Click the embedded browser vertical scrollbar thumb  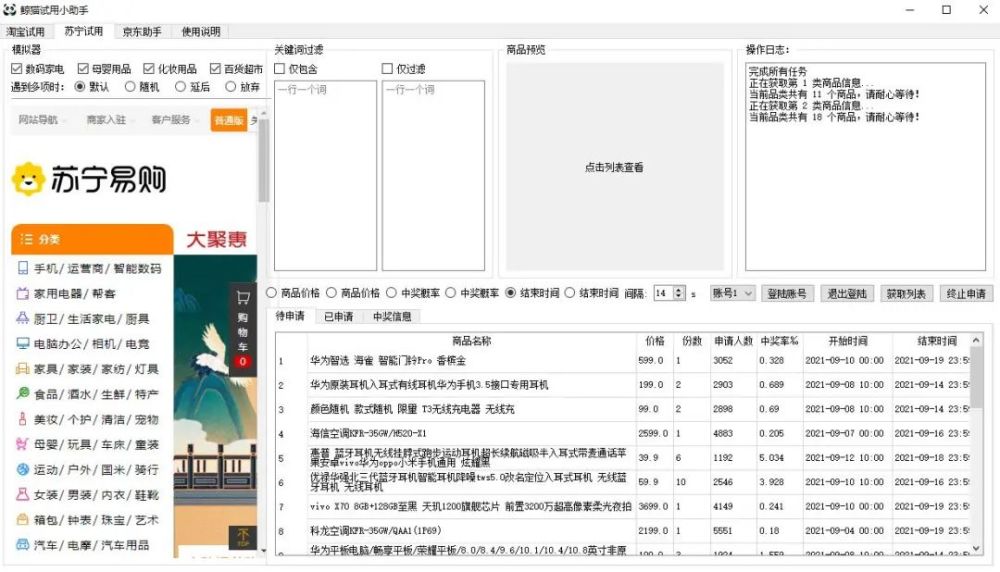263,161
